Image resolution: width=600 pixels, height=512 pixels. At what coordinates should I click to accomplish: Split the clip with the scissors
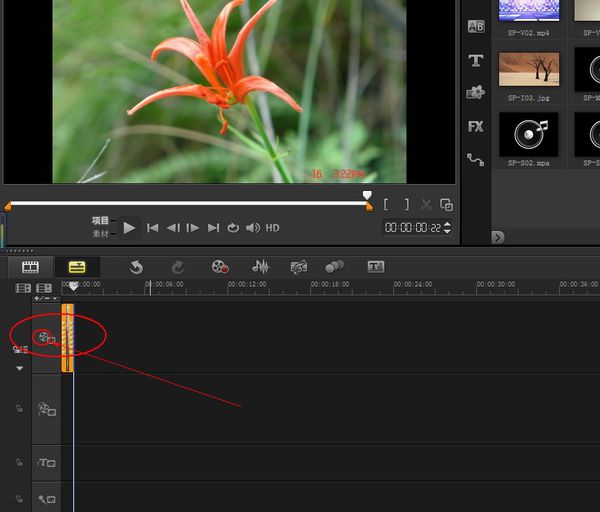426,205
